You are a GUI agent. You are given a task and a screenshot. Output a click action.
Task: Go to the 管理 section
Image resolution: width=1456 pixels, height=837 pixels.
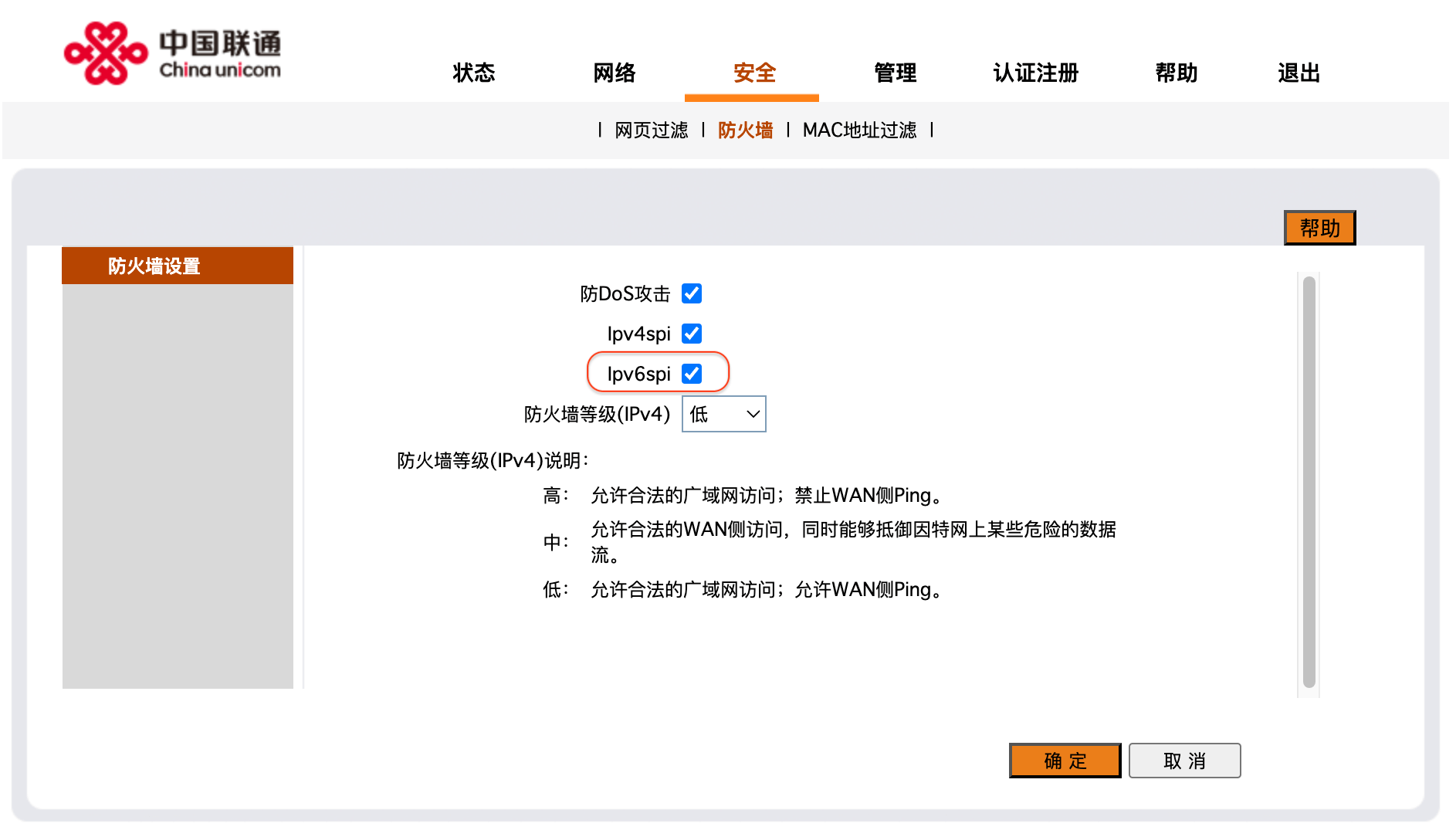[x=894, y=73]
